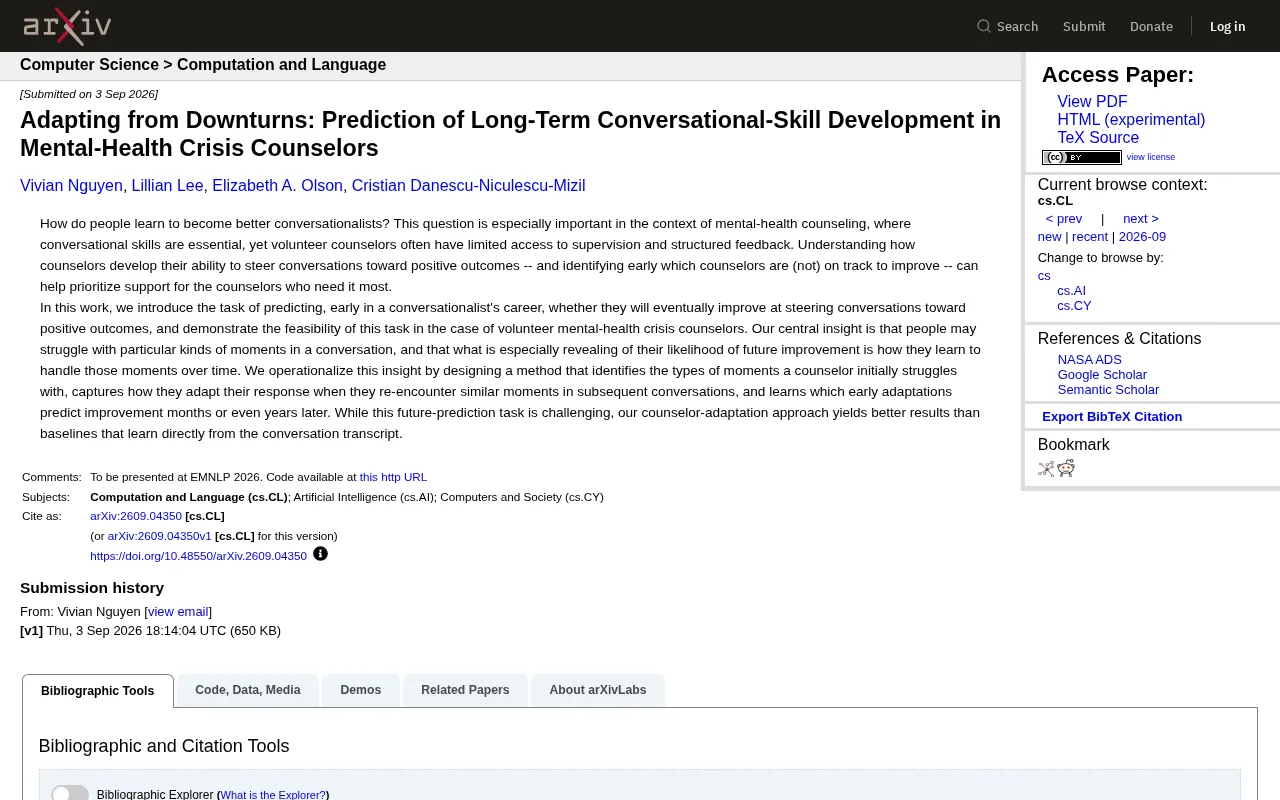1280x800 pixels.
Task: Click 'What is the Explorer?' link
Action: click(273, 795)
